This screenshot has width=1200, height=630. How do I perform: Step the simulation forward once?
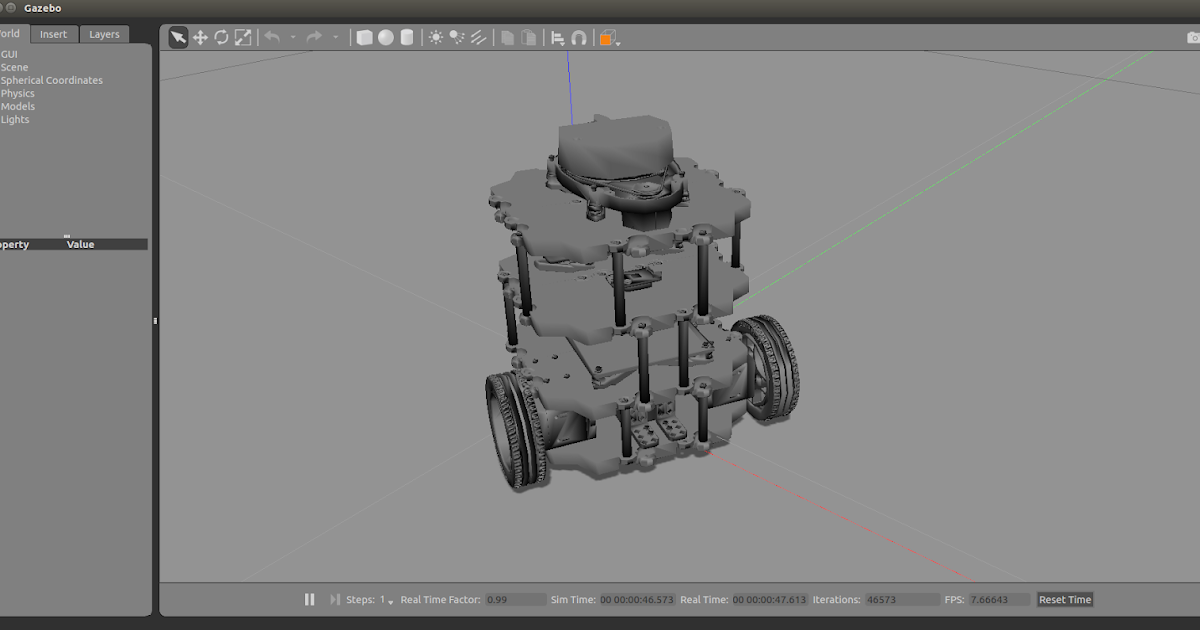[x=333, y=599]
